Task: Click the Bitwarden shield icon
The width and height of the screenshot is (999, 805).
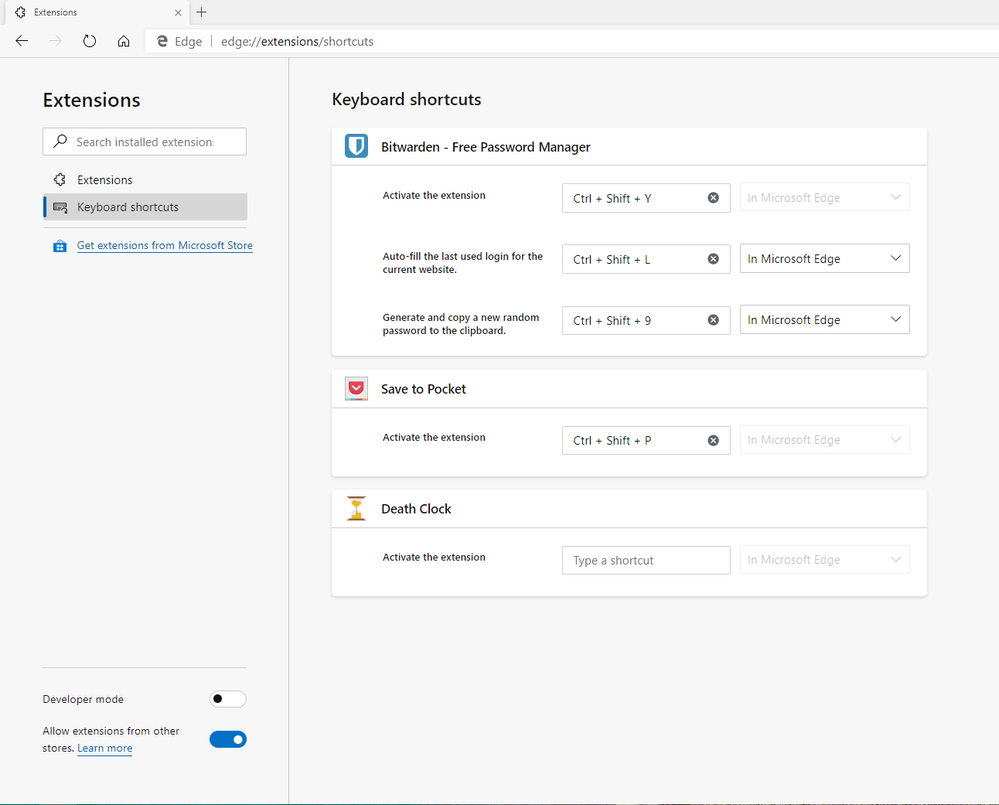Action: point(356,146)
